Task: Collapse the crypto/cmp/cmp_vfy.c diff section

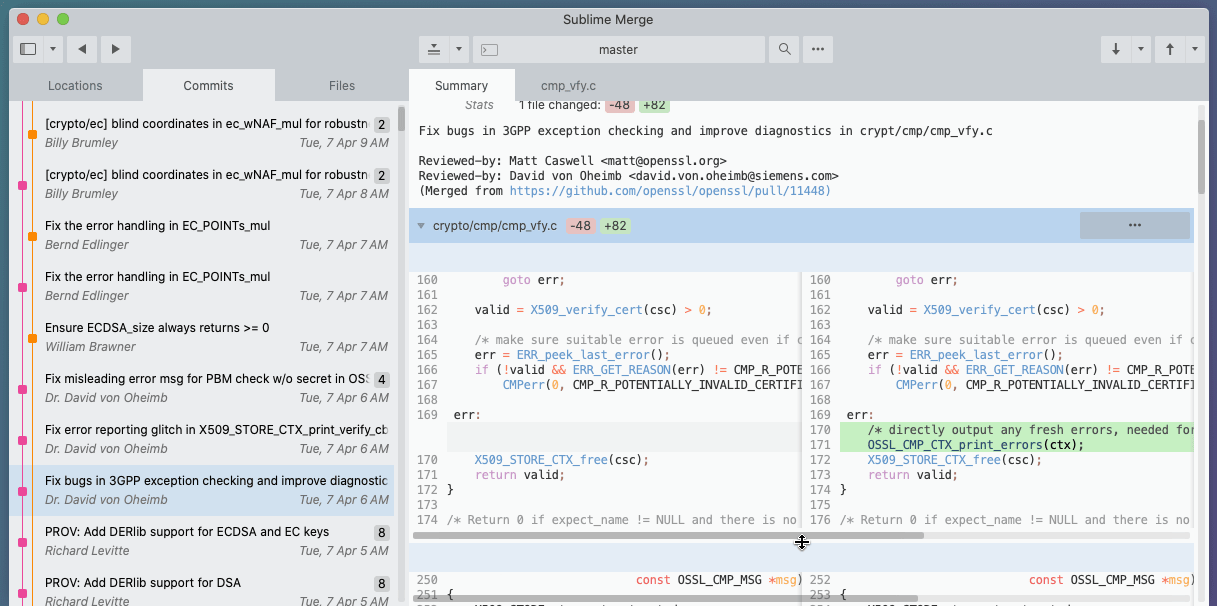Action: point(421,225)
